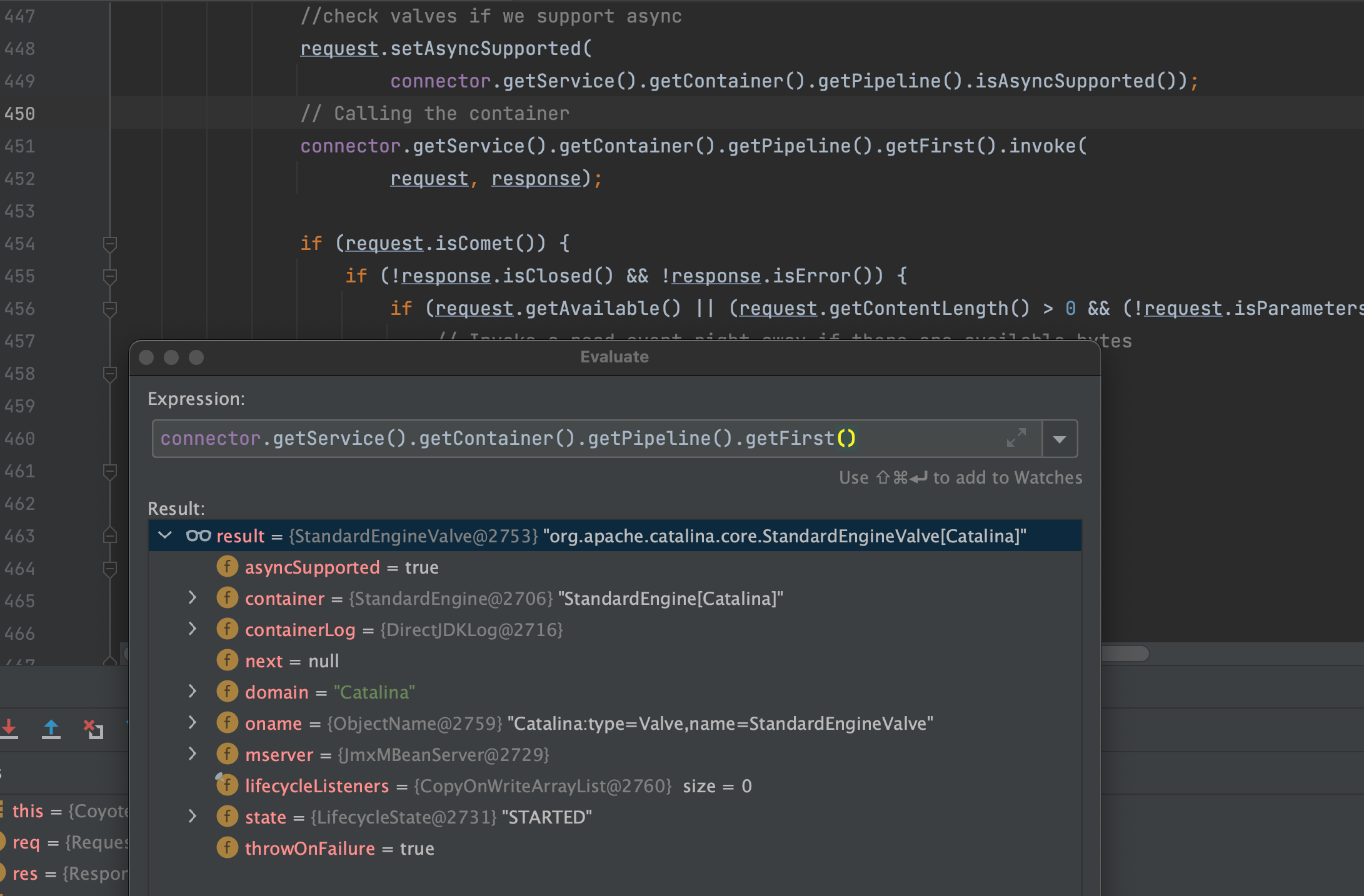Click the Step Out blue arrow icon
The height and width of the screenshot is (896, 1364).
pyautogui.click(x=51, y=729)
